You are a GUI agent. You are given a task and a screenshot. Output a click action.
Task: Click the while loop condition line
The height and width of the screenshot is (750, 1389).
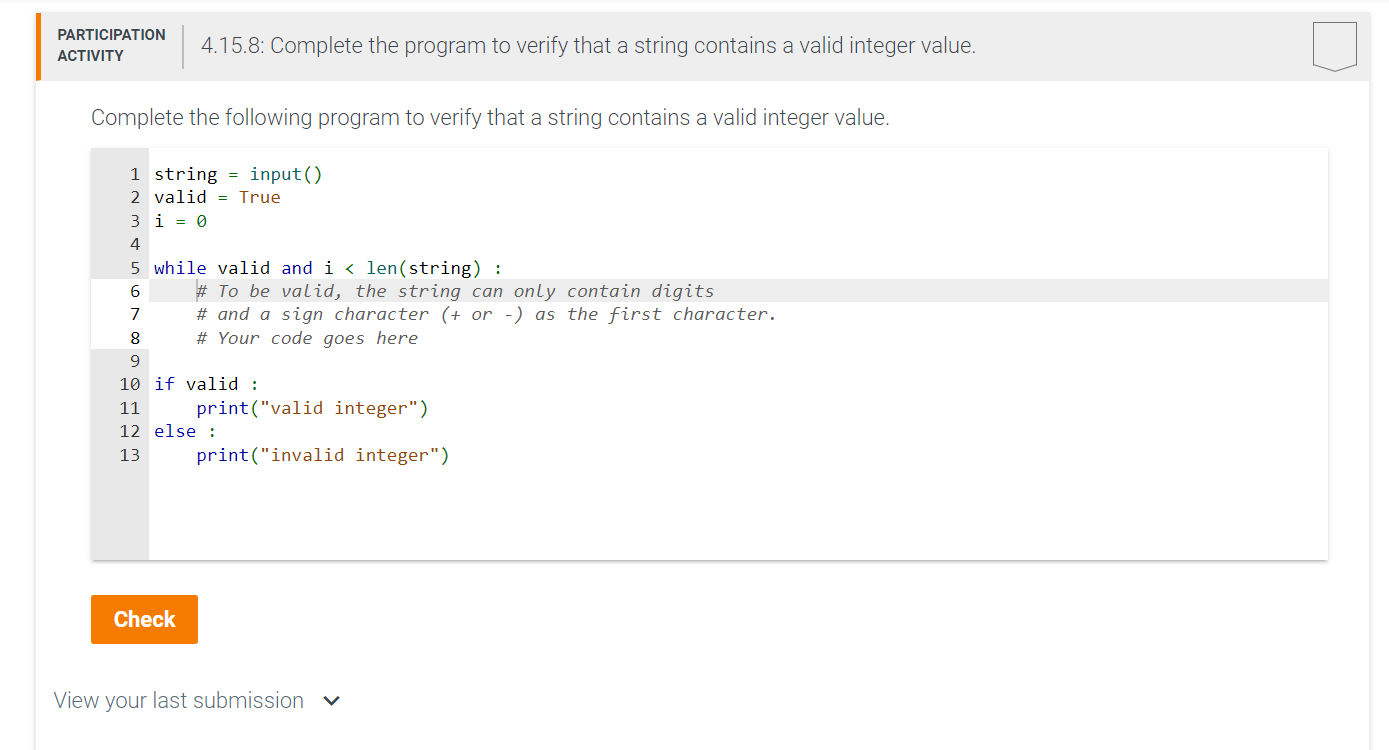(x=327, y=268)
